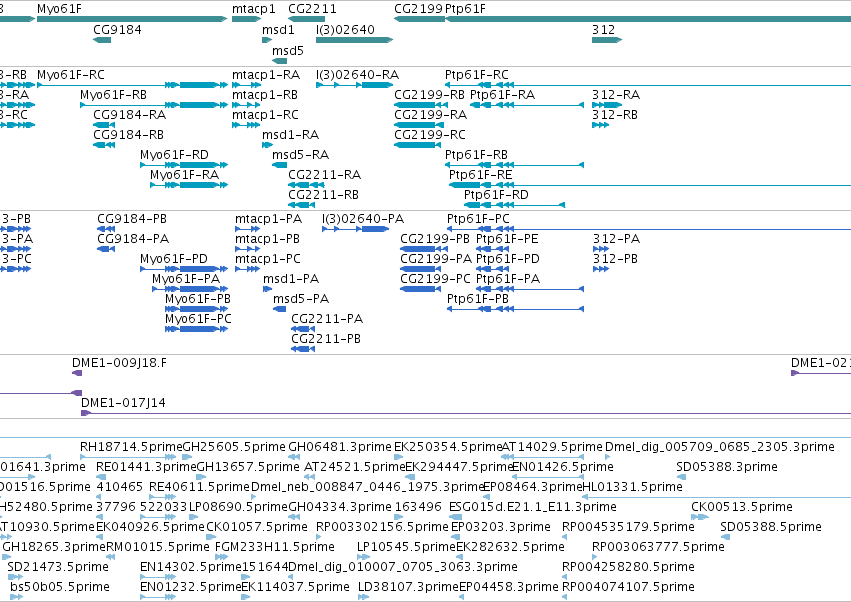This screenshot has height=602, width=851.
Task: Open the Myo61F-PD protein label
Action: [174, 259]
